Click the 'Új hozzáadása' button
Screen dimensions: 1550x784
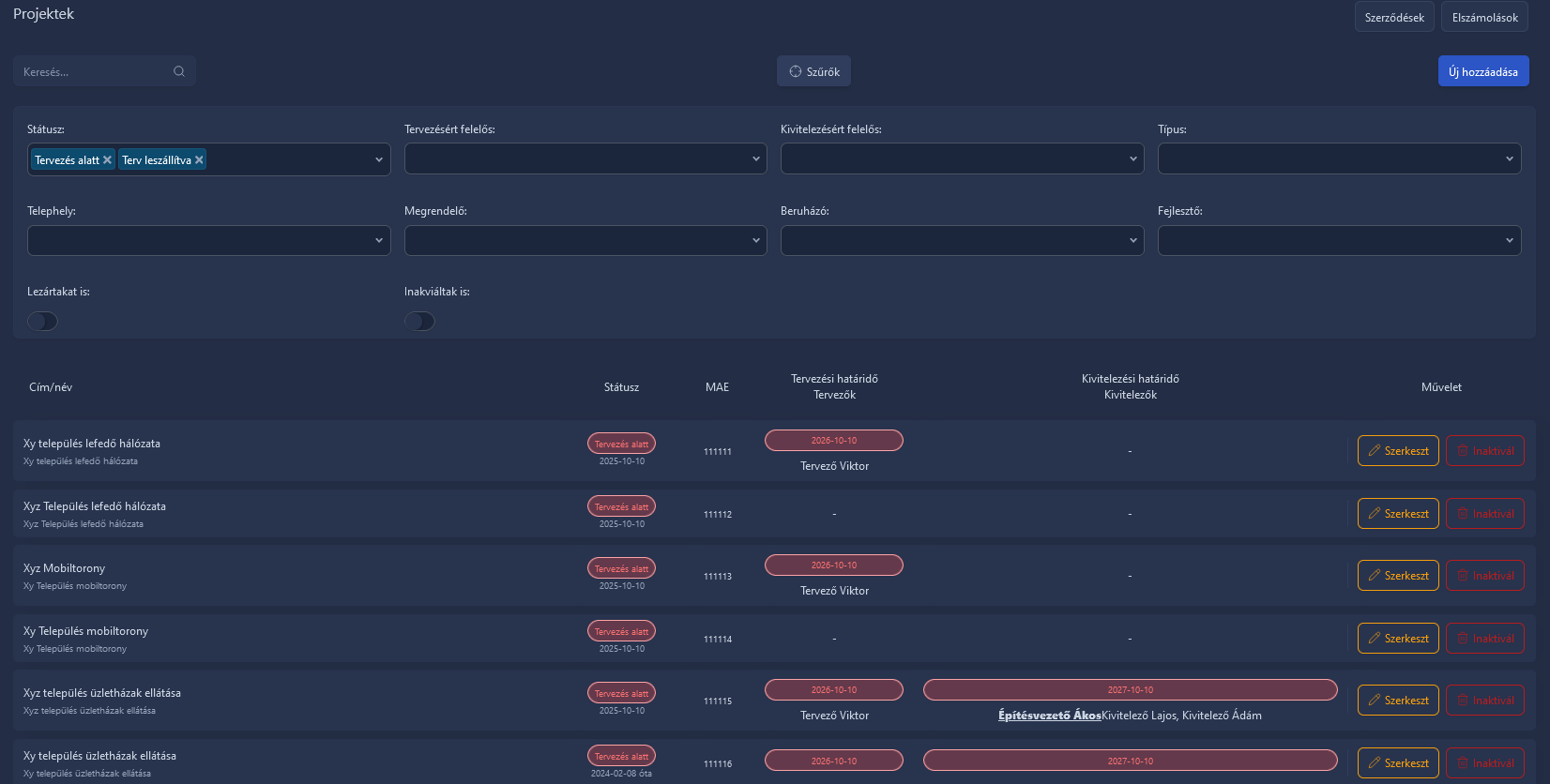pyautogui.click(x=1483, y=71)
